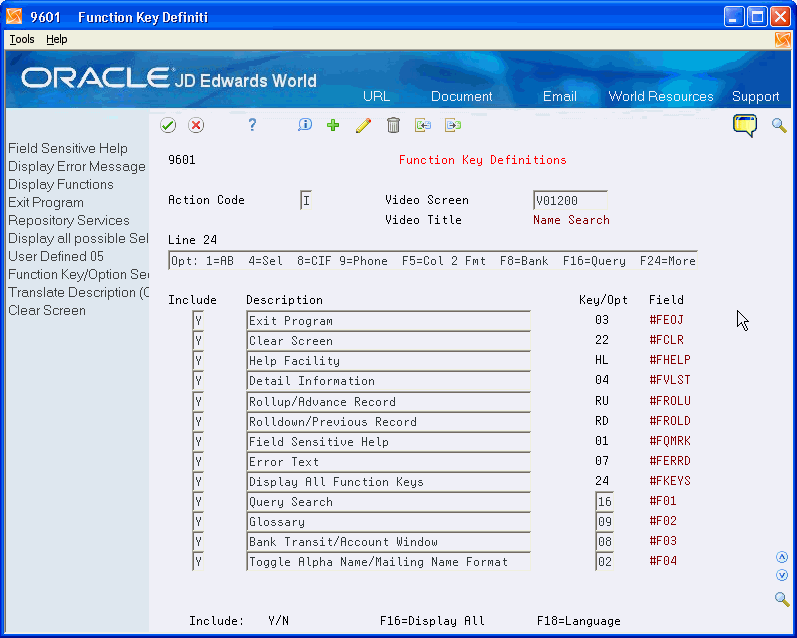Click Include field for Query Search row
This screenshot has width=797, height=638.
pos(198,501)
